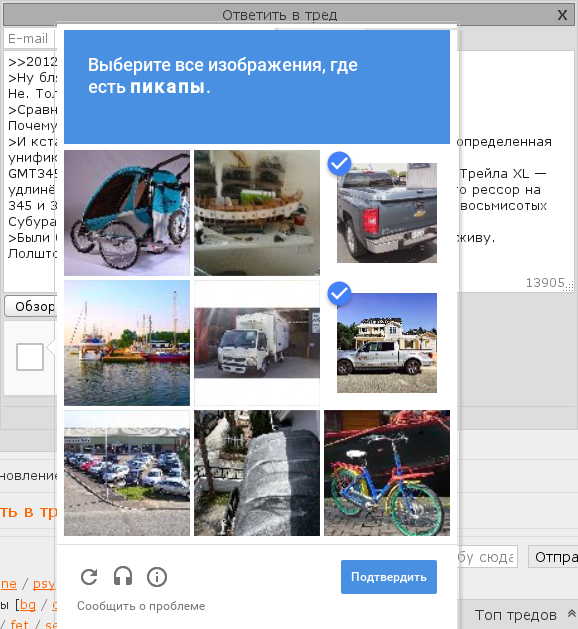Click the Сообщить о проблеме link
This screenshot has height=629, width=578.
click(141, 606)
